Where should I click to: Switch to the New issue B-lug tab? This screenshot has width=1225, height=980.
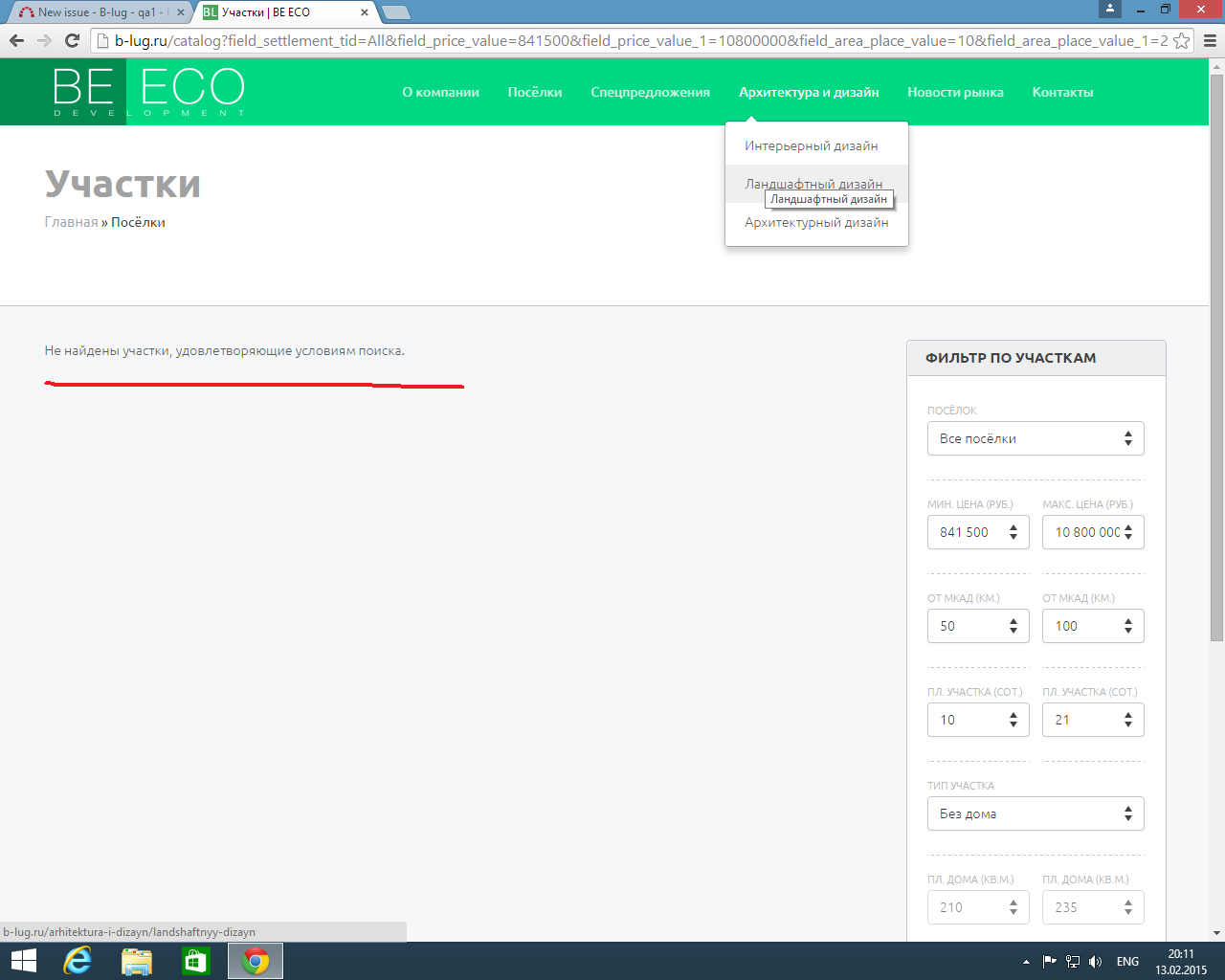[x=96, y=12]
